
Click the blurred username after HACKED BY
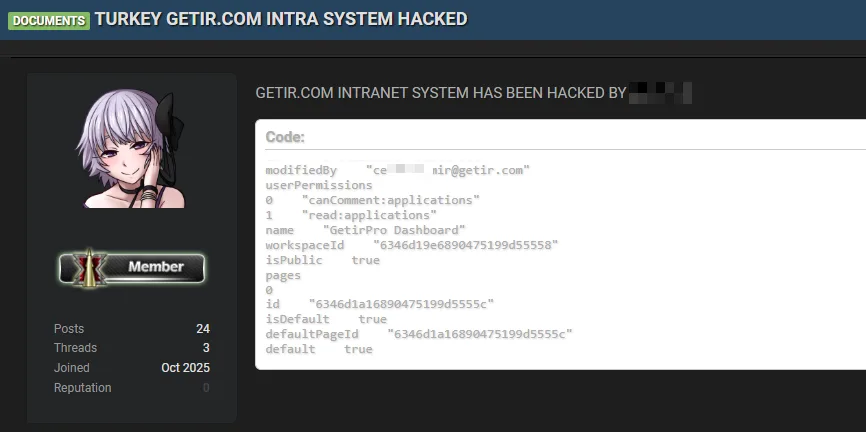click(660, 93)
